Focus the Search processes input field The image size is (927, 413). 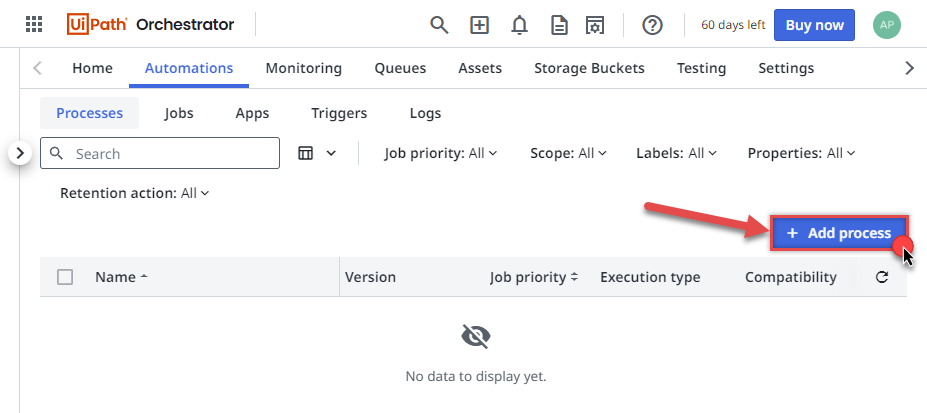pyautogui.click(x=160, y=154)
